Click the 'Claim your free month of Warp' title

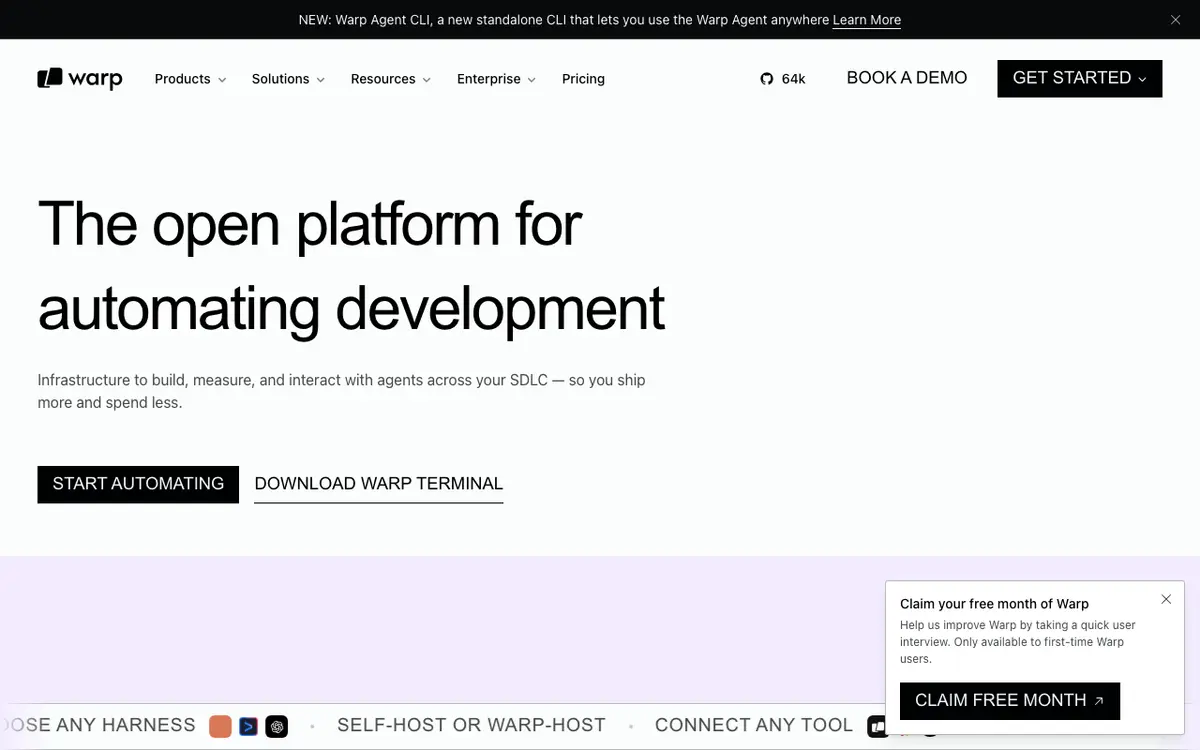click(994, 604)
